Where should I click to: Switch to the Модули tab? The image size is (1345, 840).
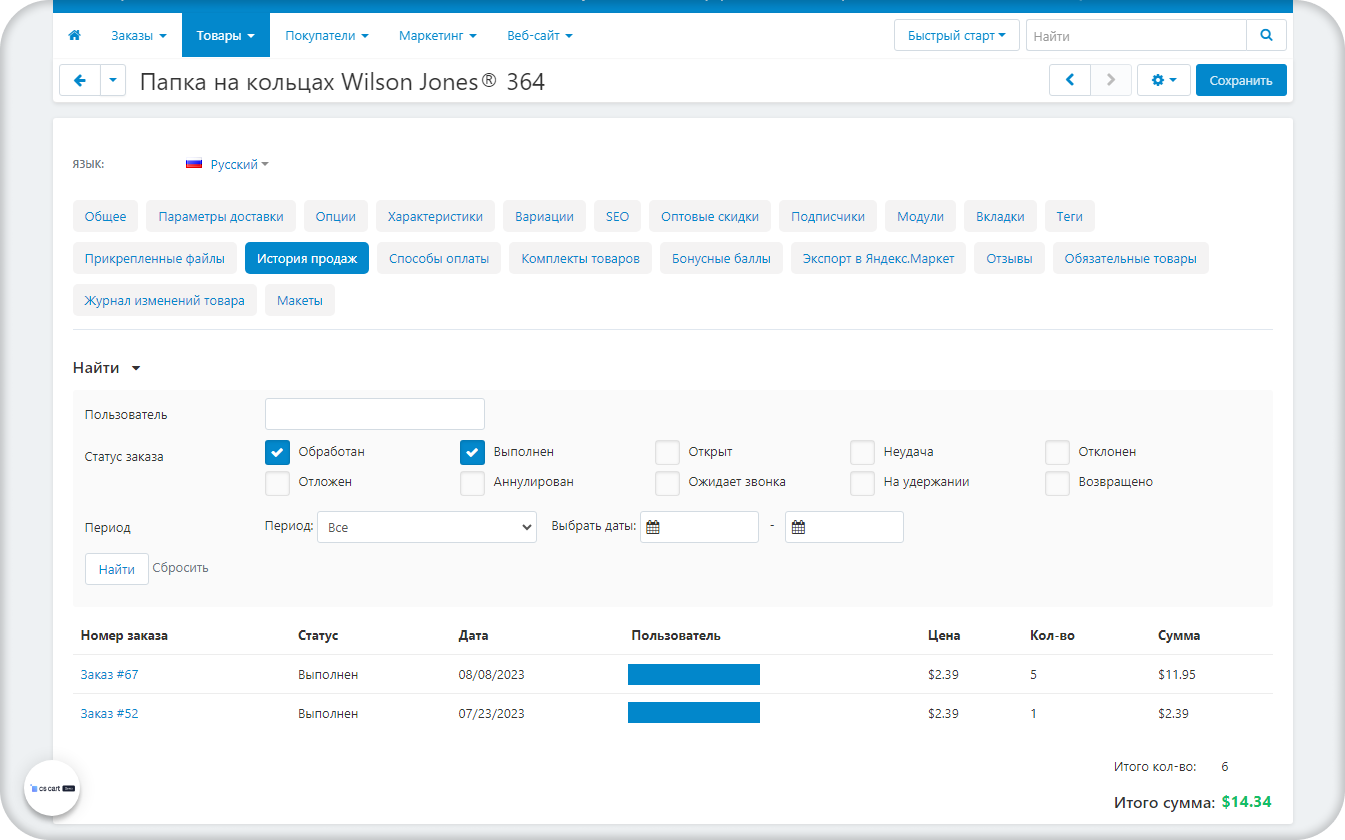click(x=920, y=216)
